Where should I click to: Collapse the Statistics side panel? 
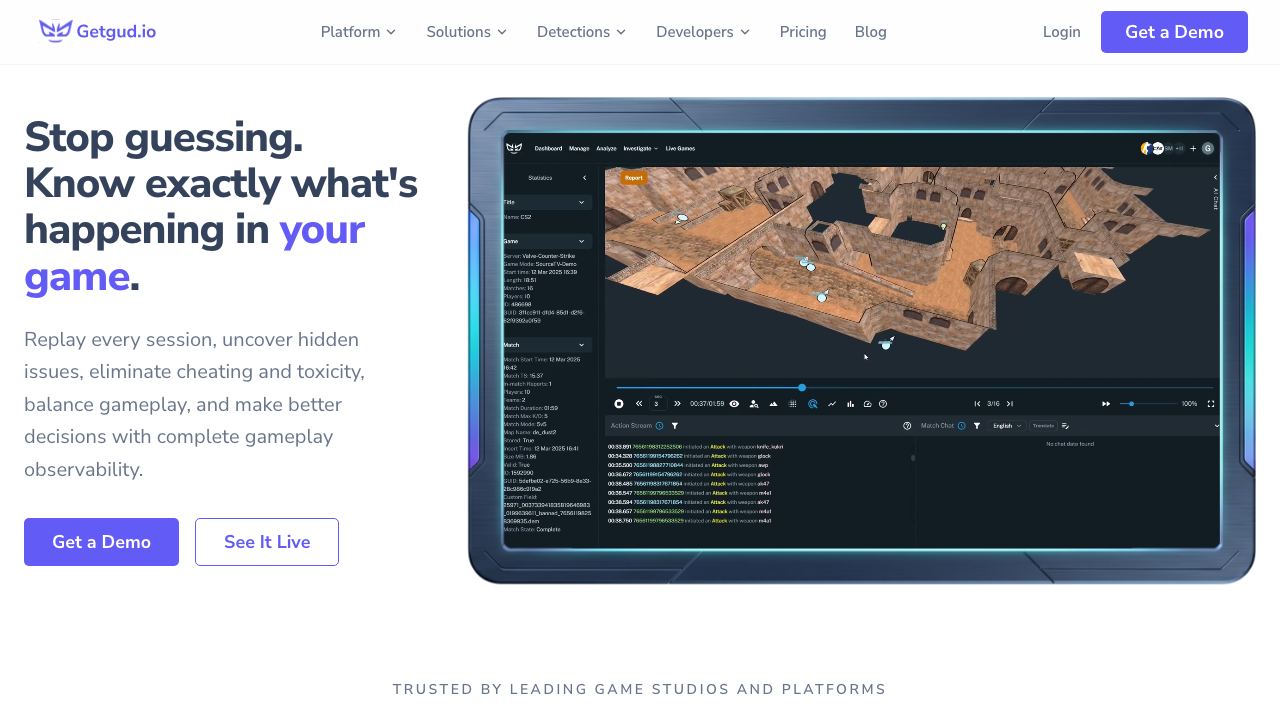point(585,178)
